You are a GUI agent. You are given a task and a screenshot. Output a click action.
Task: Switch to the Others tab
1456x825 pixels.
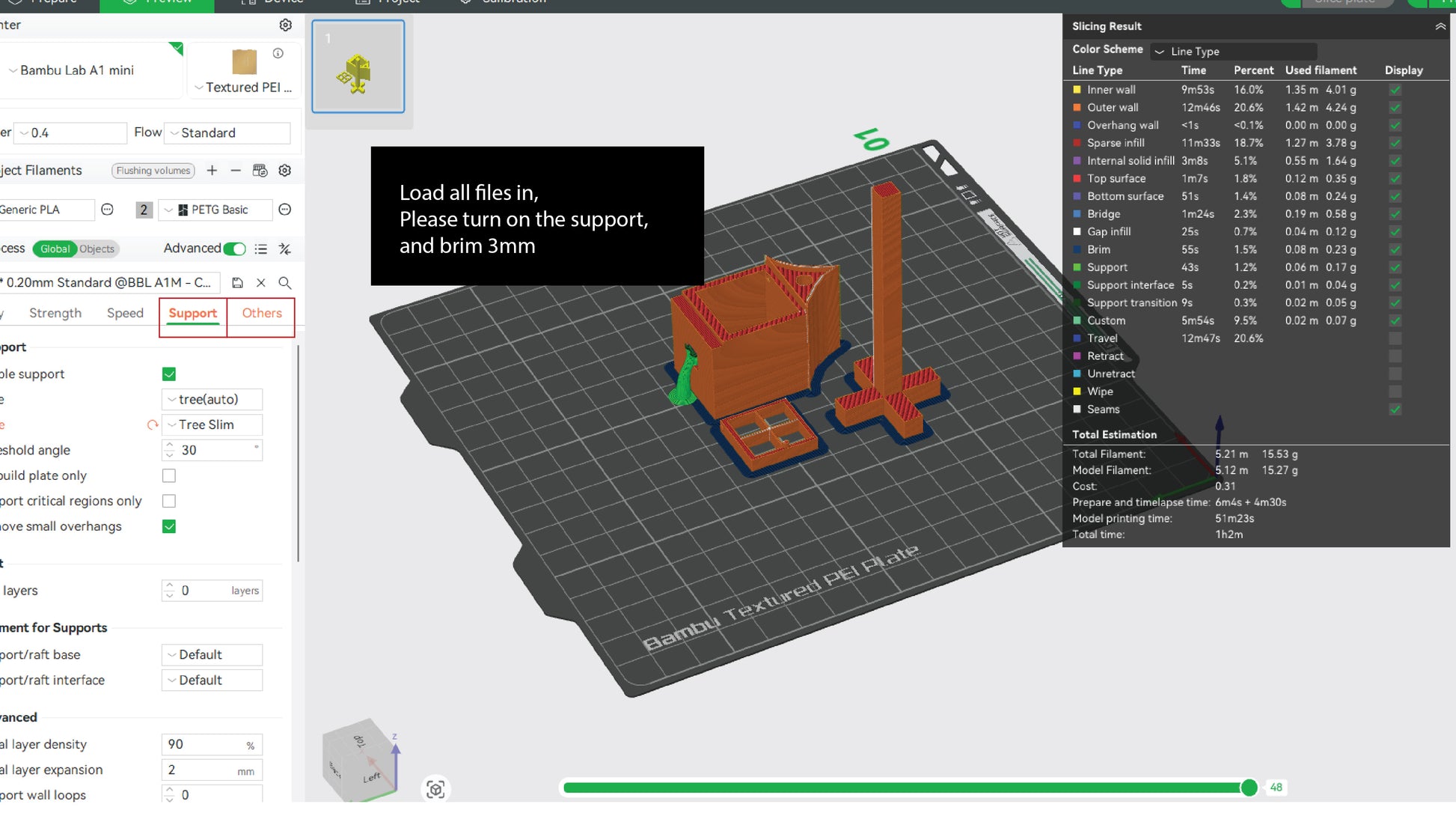point(261,314)
